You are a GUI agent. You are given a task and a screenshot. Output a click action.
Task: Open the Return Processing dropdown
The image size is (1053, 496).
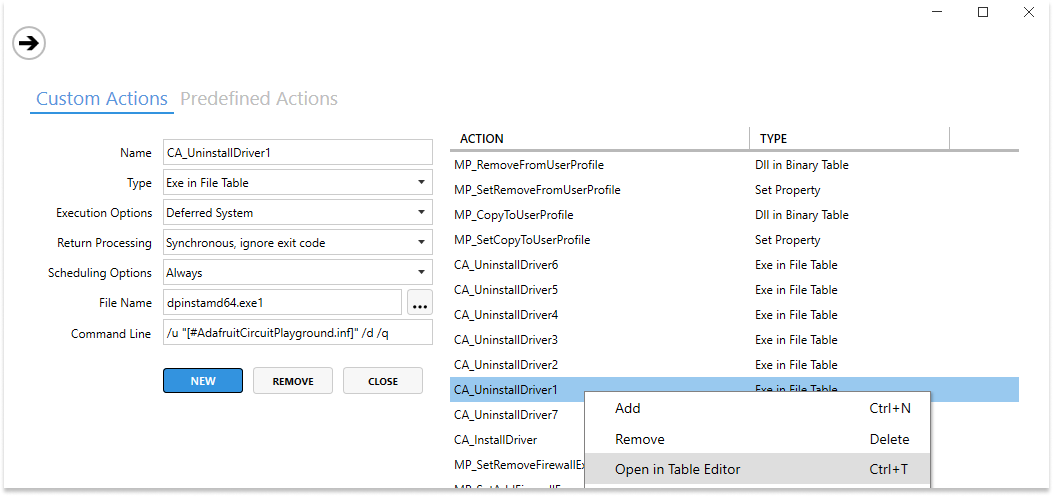click(297, 243)
